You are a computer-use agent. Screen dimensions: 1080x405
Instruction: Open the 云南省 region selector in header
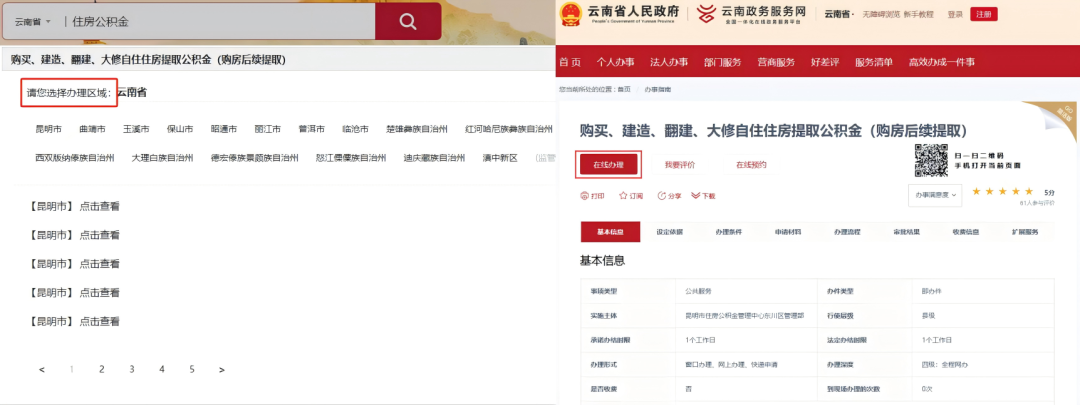pyautogui.click(x=840, y=14)
